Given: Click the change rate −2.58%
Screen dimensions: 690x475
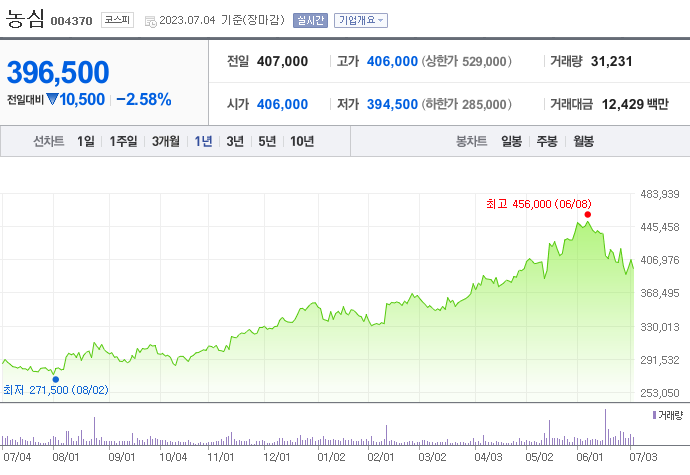Looking at the screenshot, I should coord(143,99).
